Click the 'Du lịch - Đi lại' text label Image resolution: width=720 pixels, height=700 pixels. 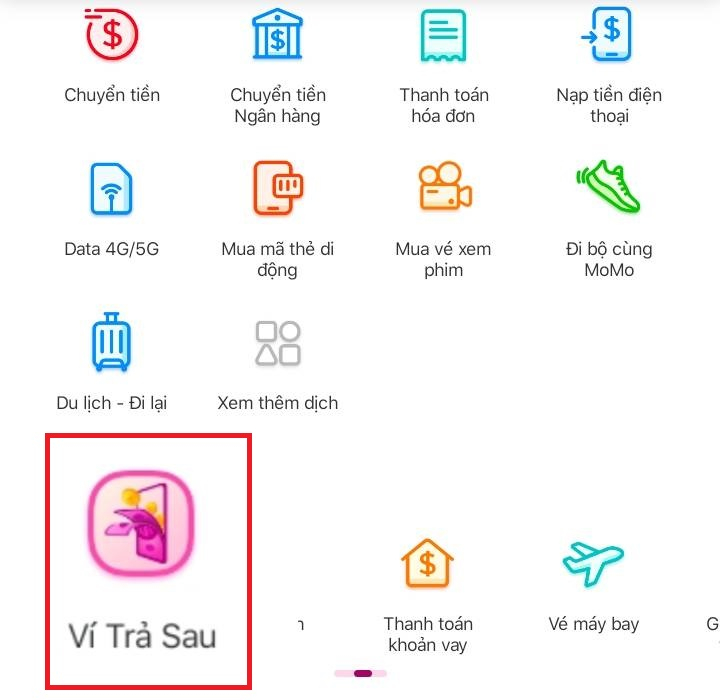[112, 403]
